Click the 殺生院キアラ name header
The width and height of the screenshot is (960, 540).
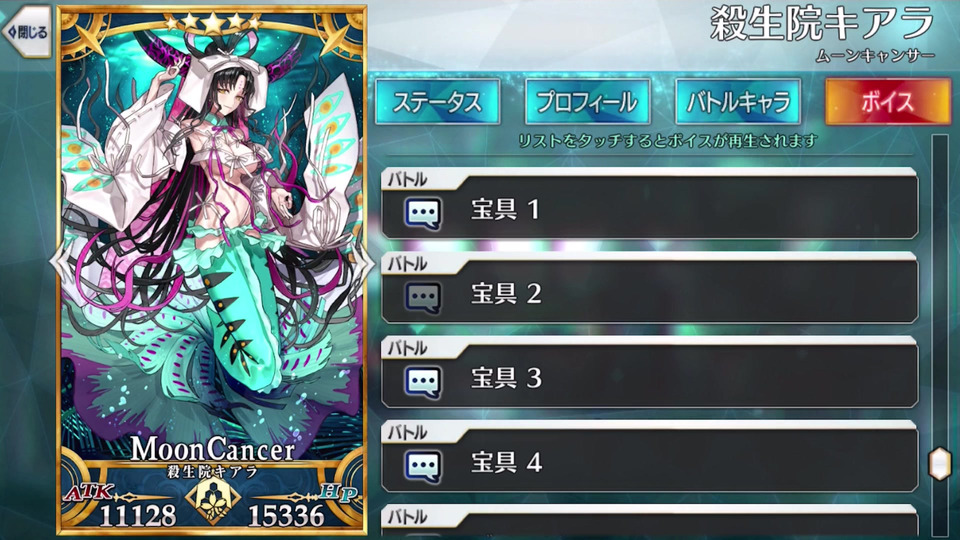tap(822, 24)
